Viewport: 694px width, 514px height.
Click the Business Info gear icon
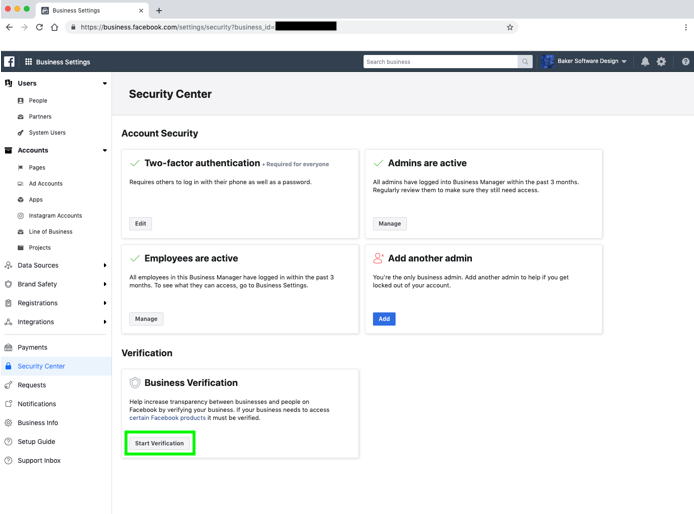(x=8, y=423)
